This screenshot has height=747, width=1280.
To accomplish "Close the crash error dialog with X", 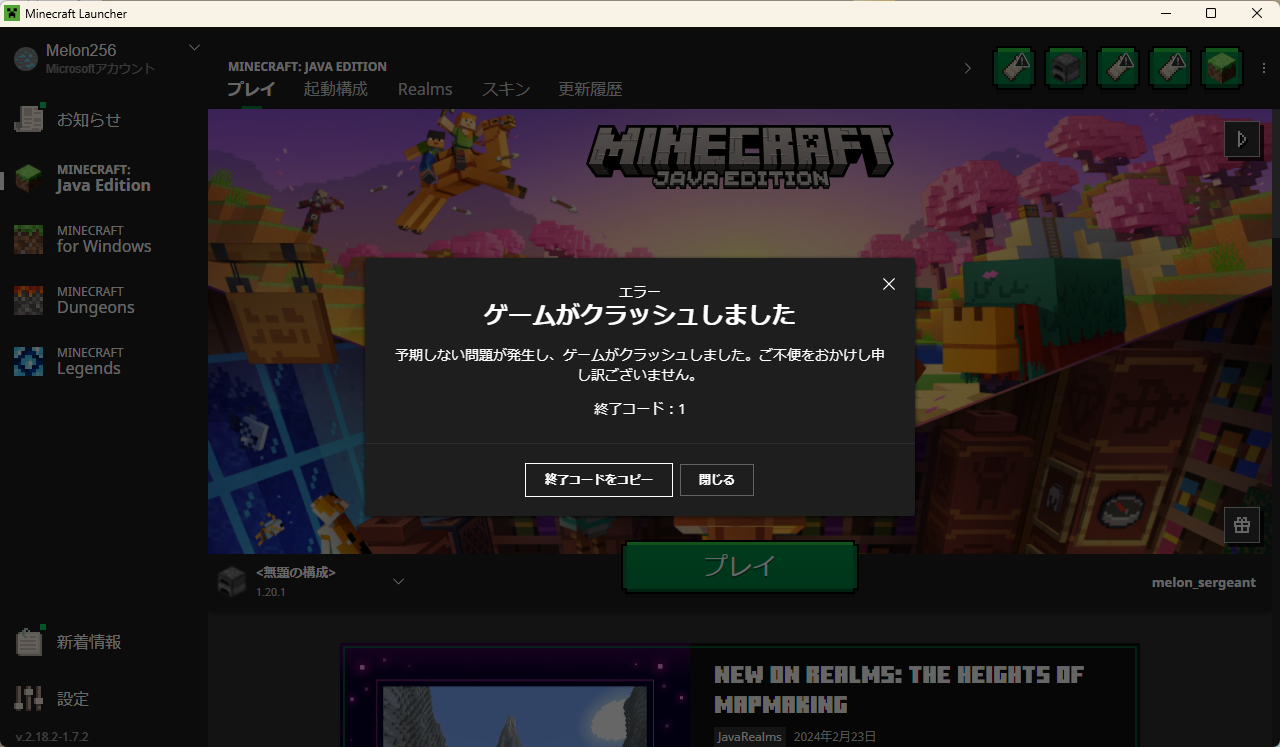I will (x=889, y=284).
